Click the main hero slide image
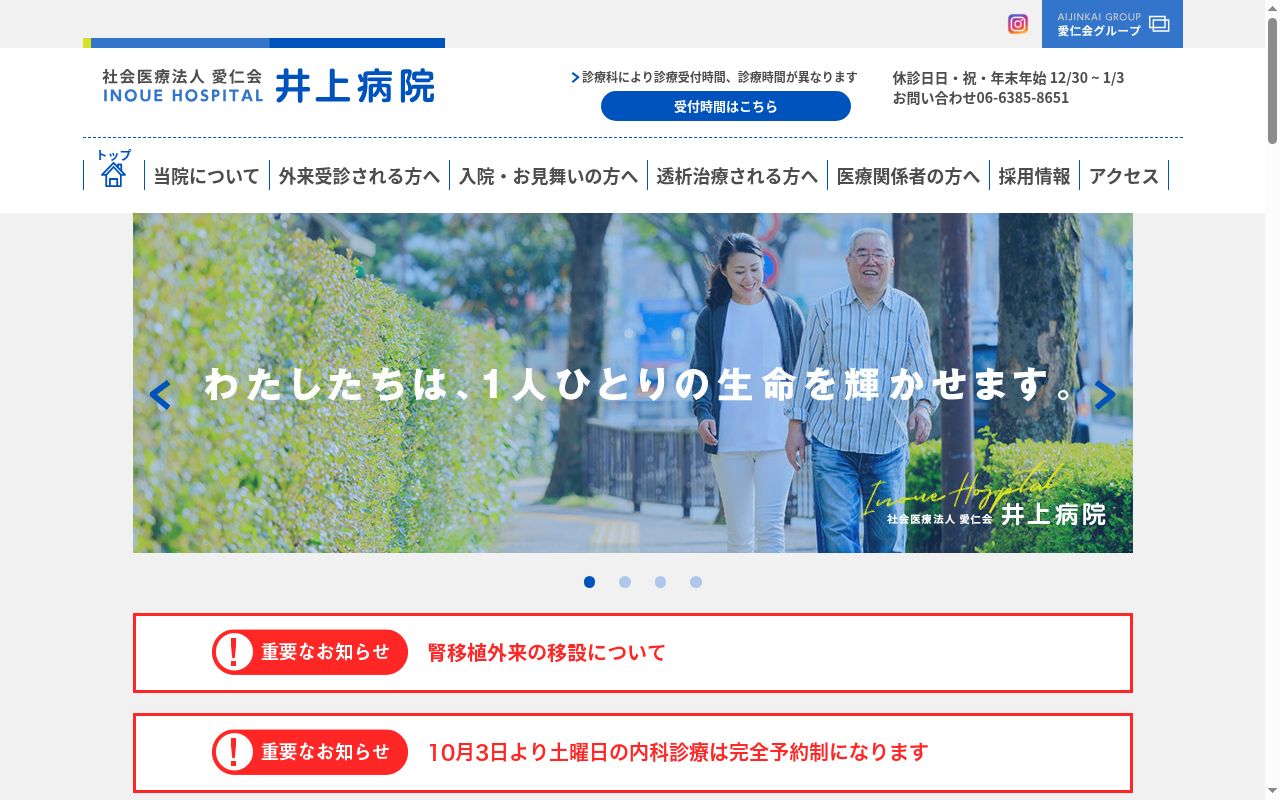 pyautogui.click(x=633, y=383)
